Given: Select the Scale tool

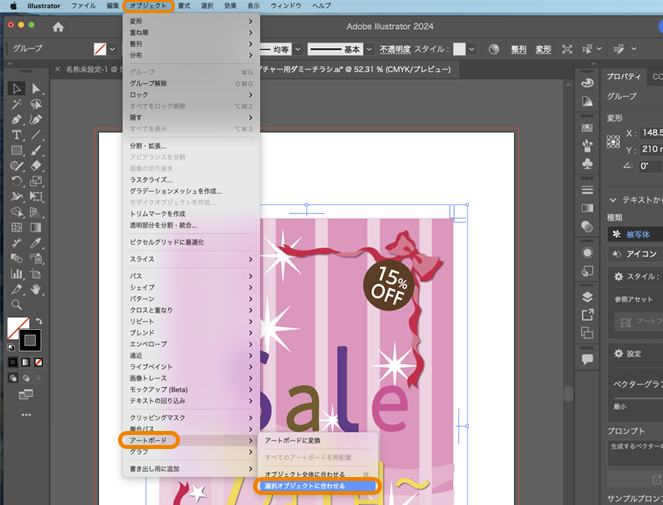Looking at the screenshot, I should 36,181.
